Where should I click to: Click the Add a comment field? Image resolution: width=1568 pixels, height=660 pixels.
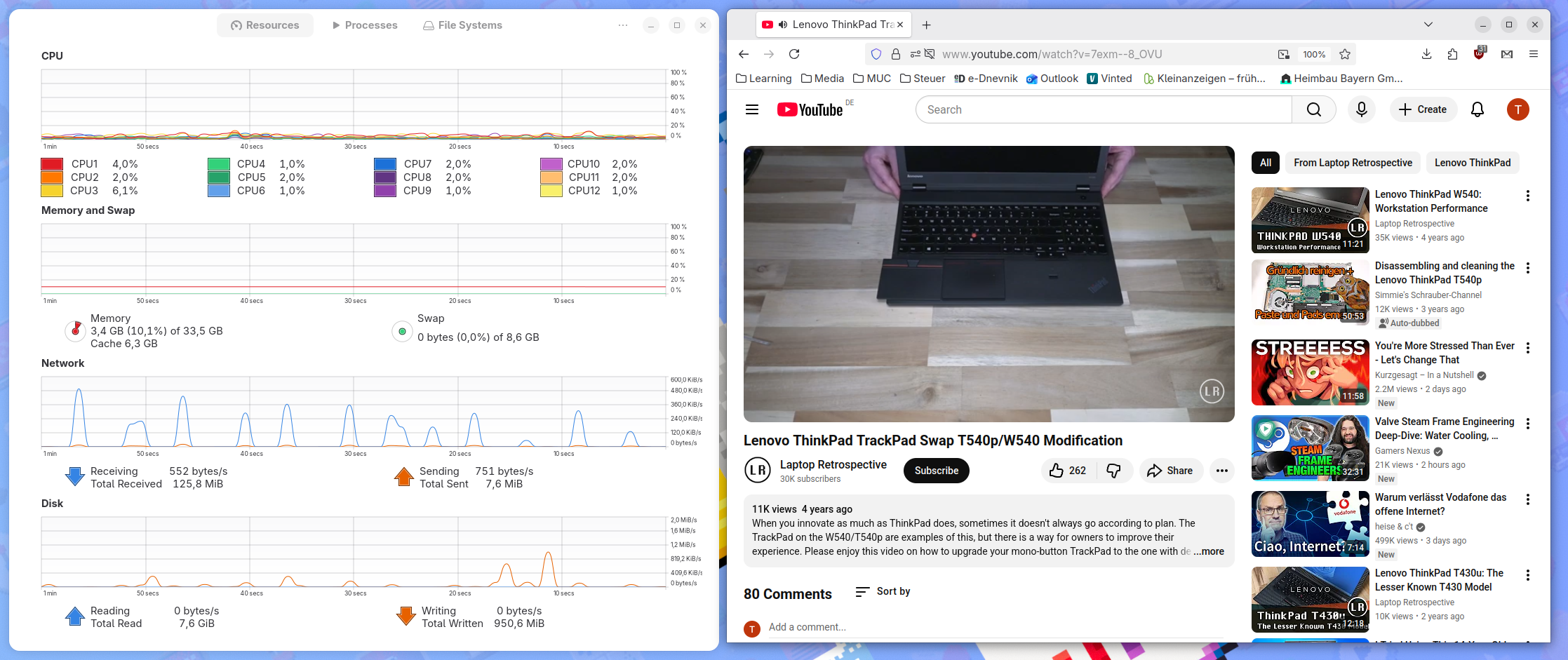click(996, 627)
